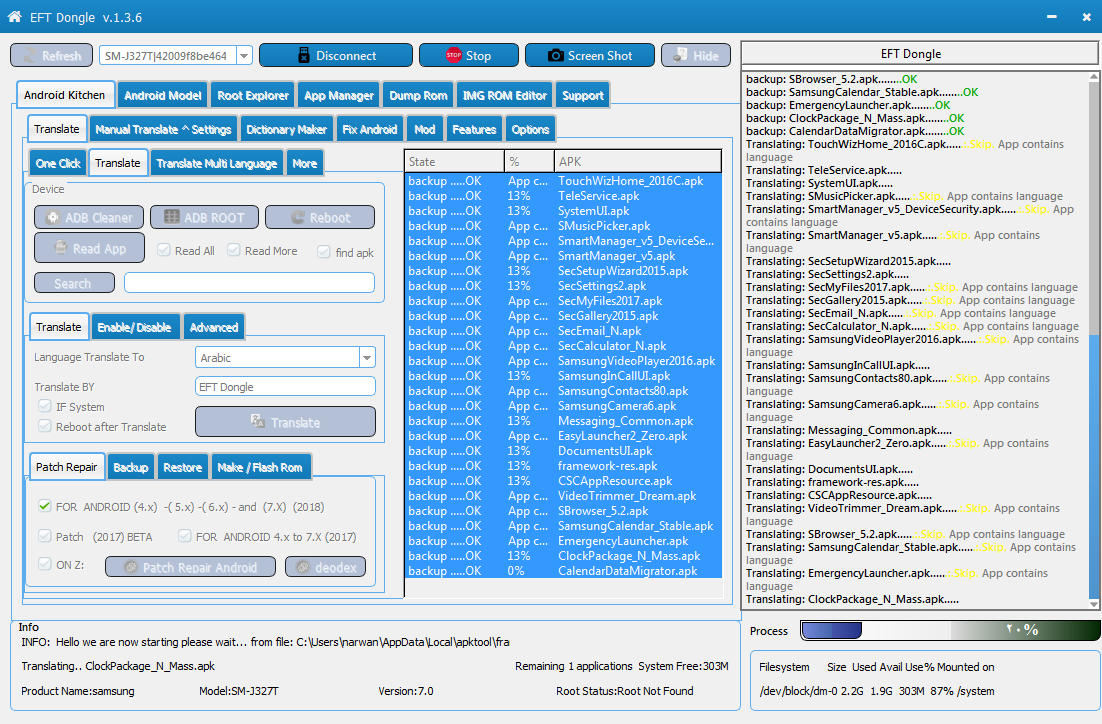Switch to Fix Android tab
The image size is (1102, 724).
click(370, 129)
